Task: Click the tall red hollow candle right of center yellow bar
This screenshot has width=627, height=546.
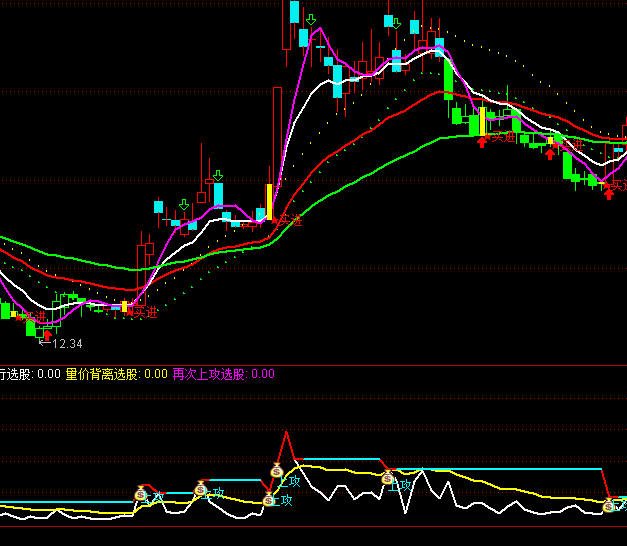Action: tap(277, 138)
